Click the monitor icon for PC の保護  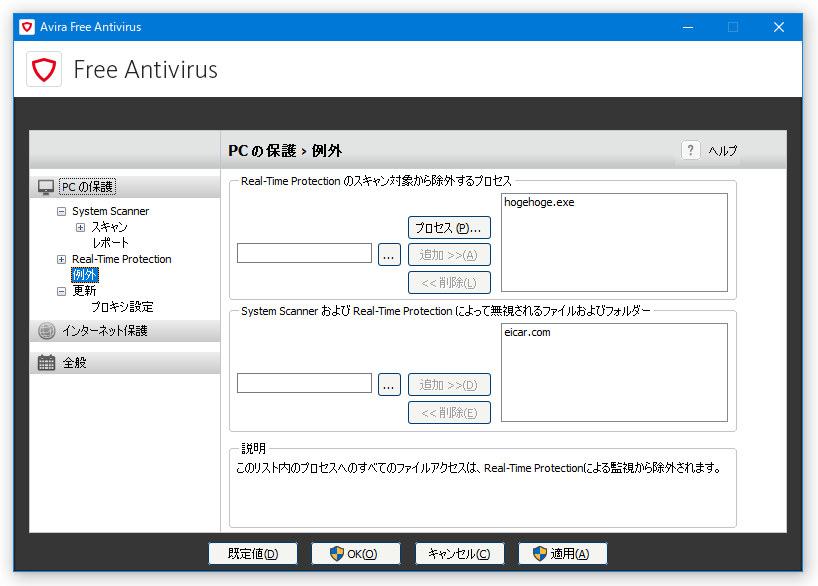tap(46, 187)
